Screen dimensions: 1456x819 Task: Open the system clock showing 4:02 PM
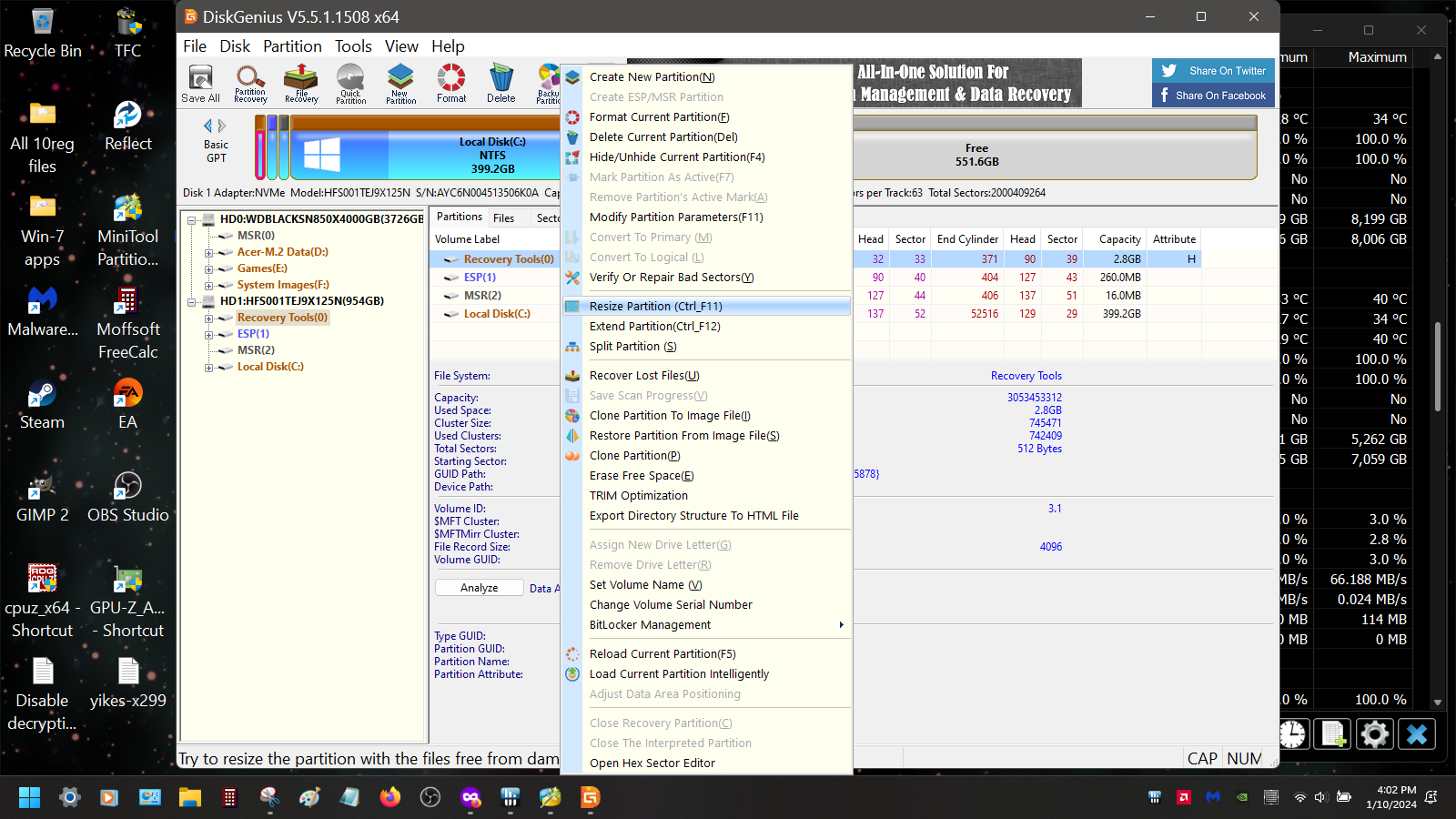1390,797
